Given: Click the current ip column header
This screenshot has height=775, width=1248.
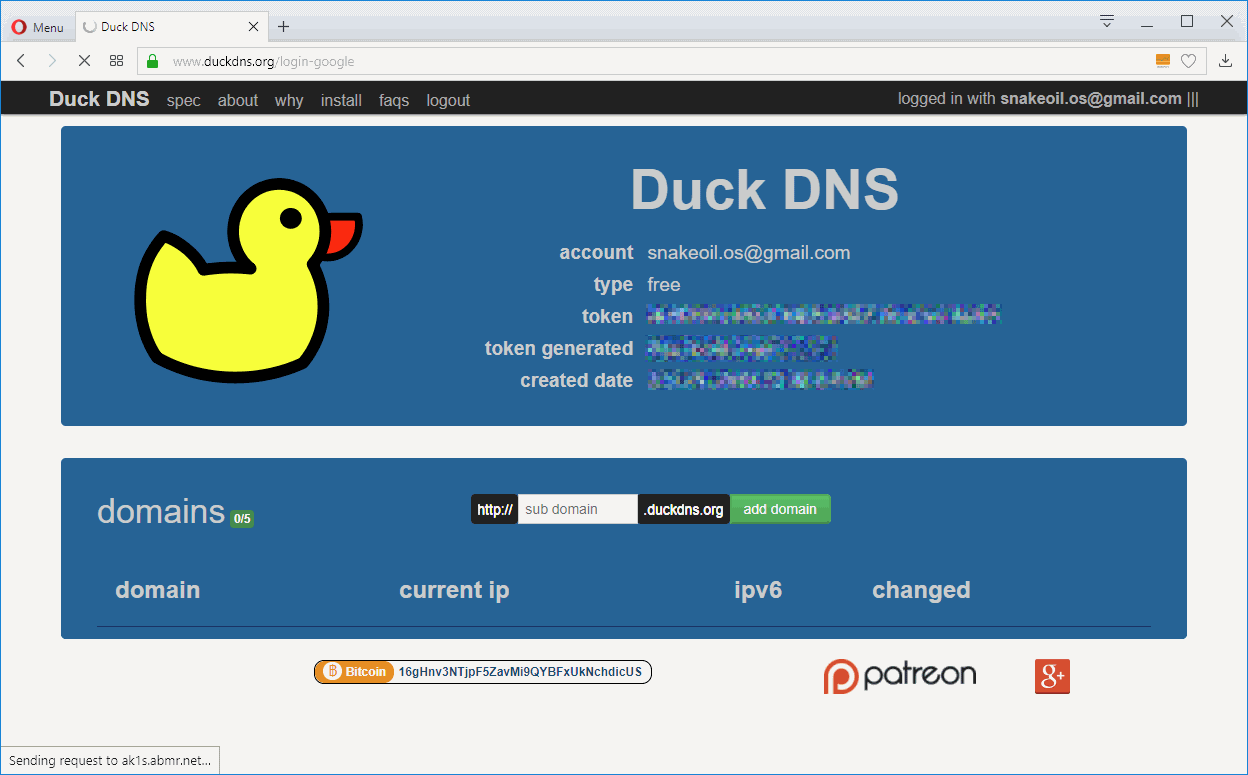Looking at the screenshot, I should click(x=454, y=590).
